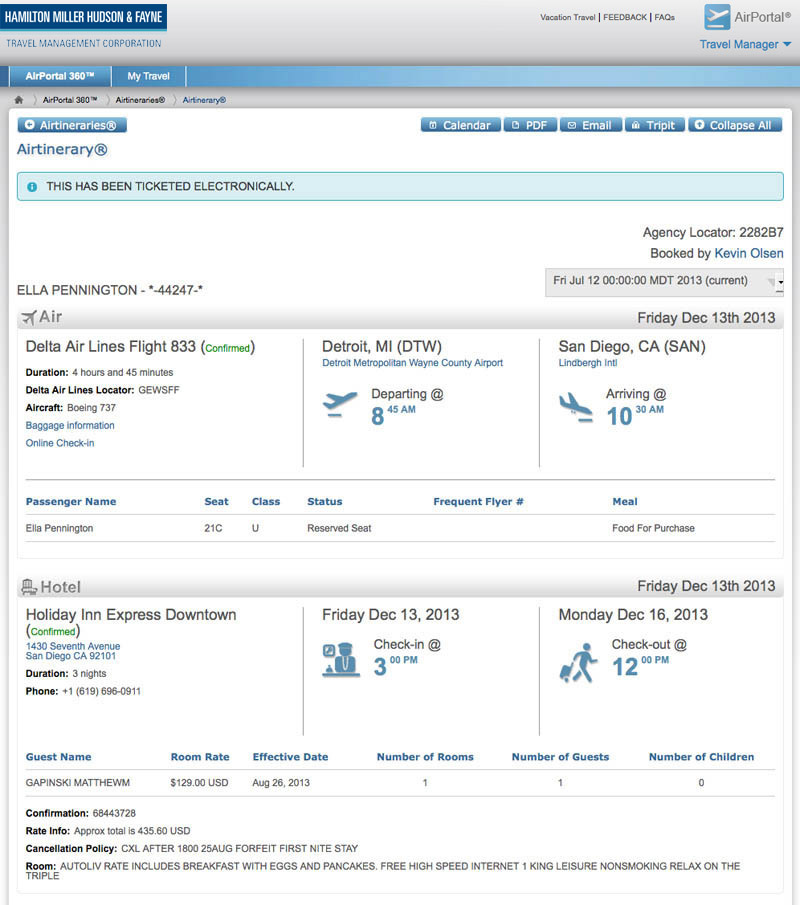Click the Aircraft Boeing 737 text
800x905 pixels.
tap(71, 408)
